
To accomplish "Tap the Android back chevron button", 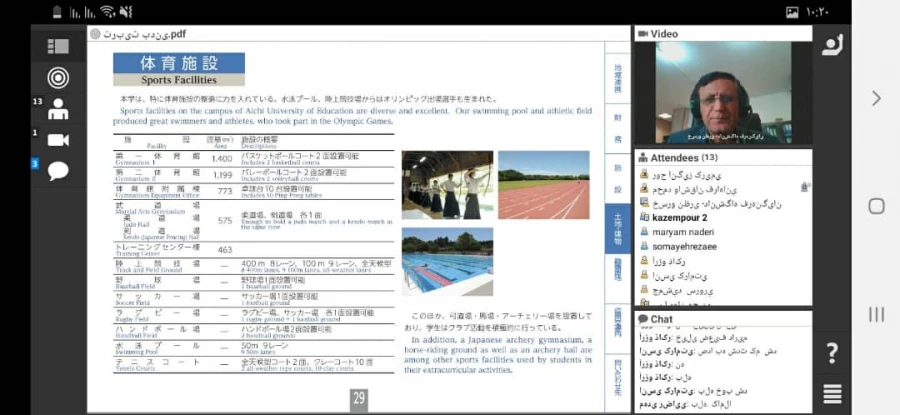I will point(876,98).
